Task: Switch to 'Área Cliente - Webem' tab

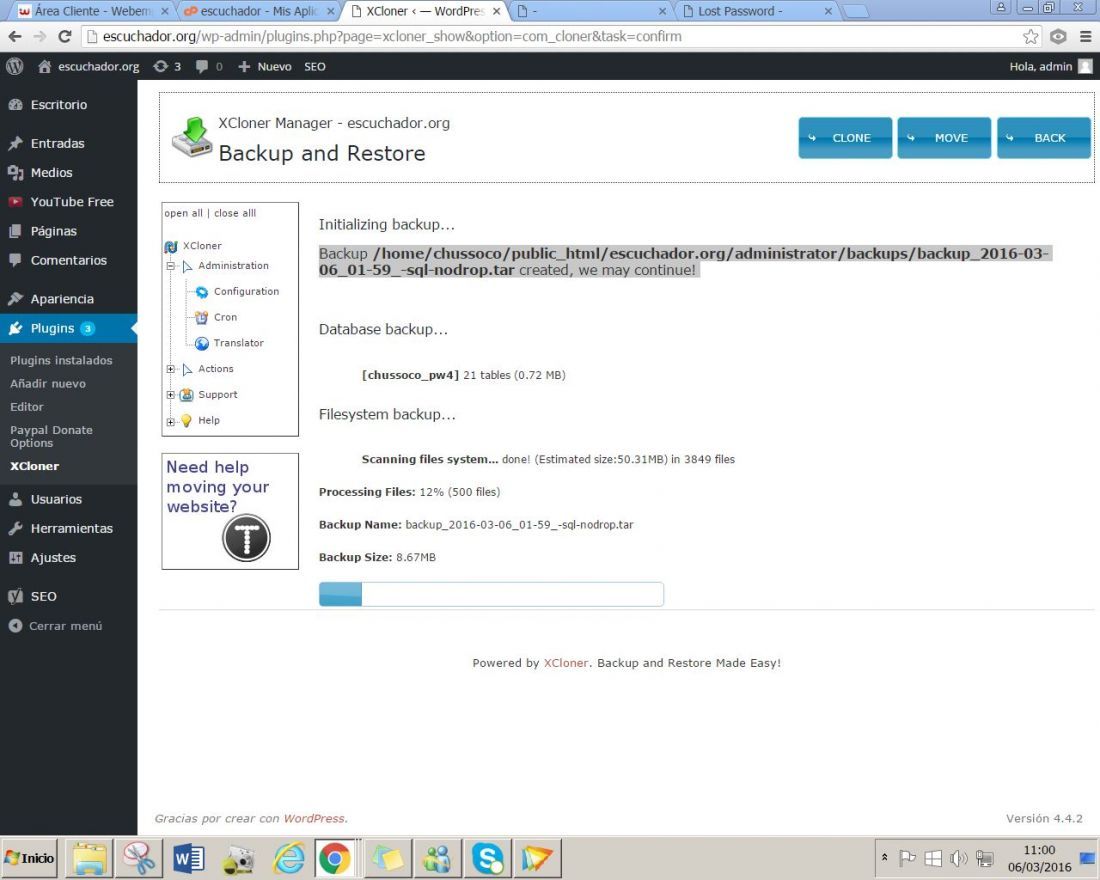Action: [x=93, y=11]
